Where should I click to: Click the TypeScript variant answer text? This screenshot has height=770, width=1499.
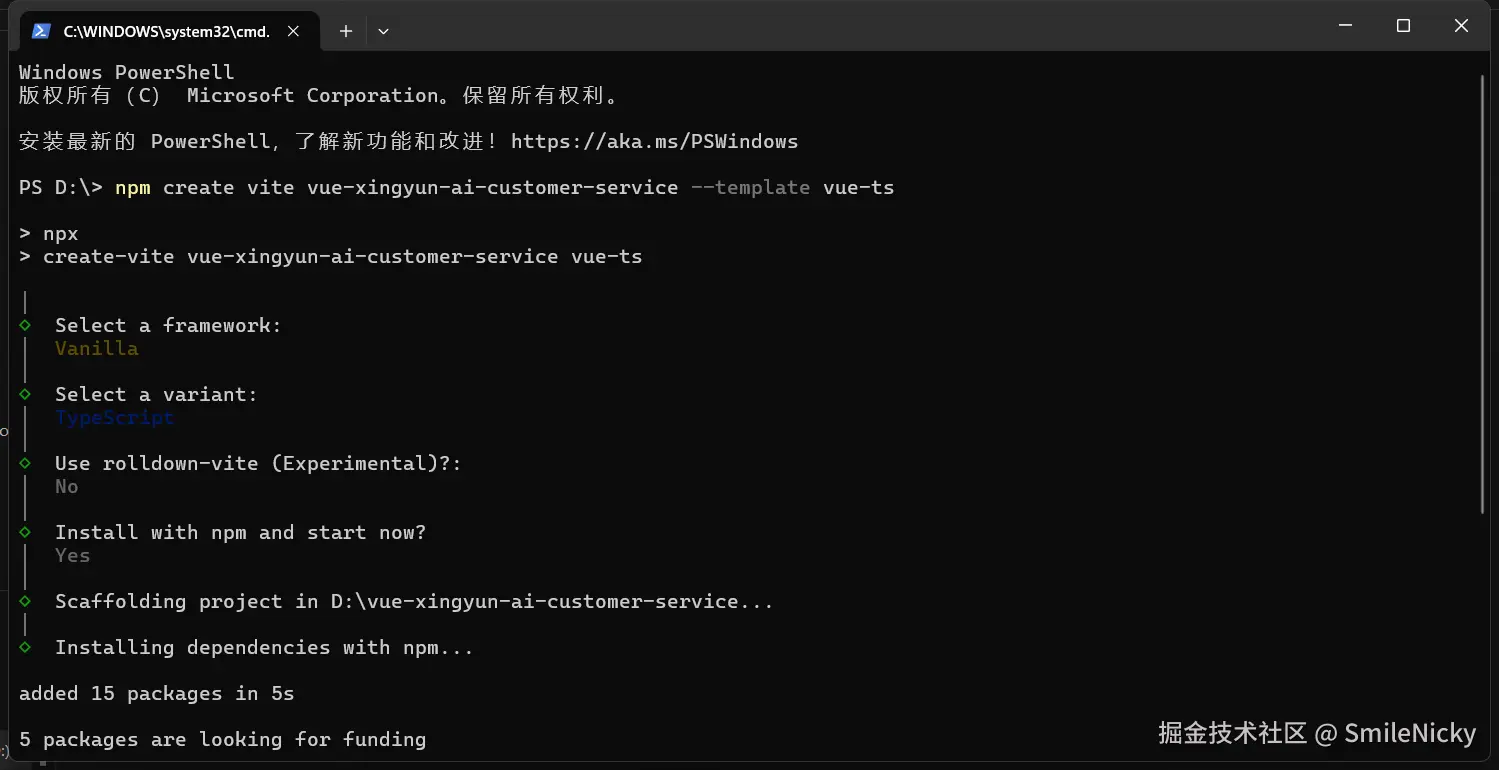pos(115,418)
